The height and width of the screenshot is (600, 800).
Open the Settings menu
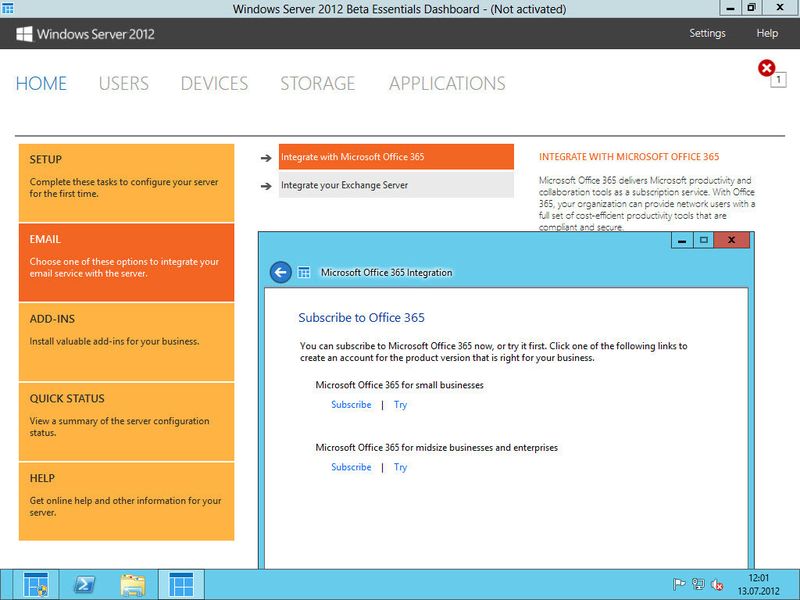click(x=707, y=33)
